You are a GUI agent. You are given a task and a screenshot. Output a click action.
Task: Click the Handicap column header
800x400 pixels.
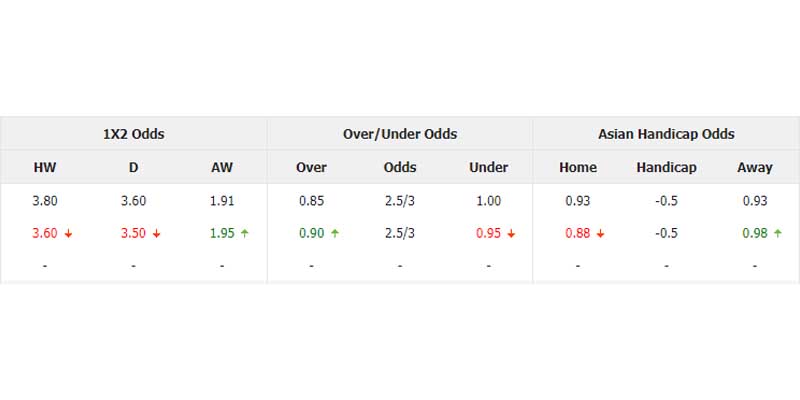pyautogui.click(x=666, y=167)
